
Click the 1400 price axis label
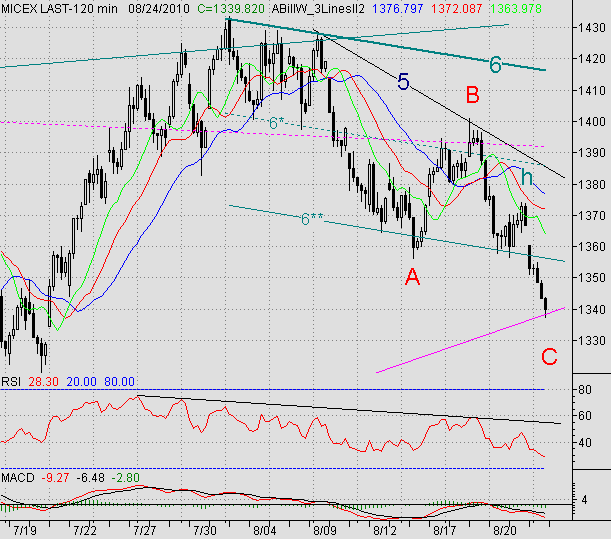[x=592, y=122]
